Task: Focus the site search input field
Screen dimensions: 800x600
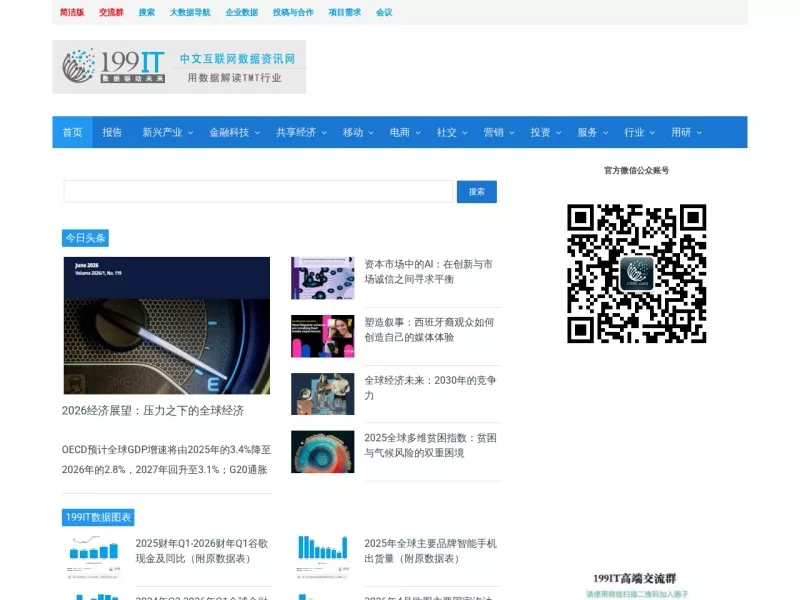Action: [258, 191]
